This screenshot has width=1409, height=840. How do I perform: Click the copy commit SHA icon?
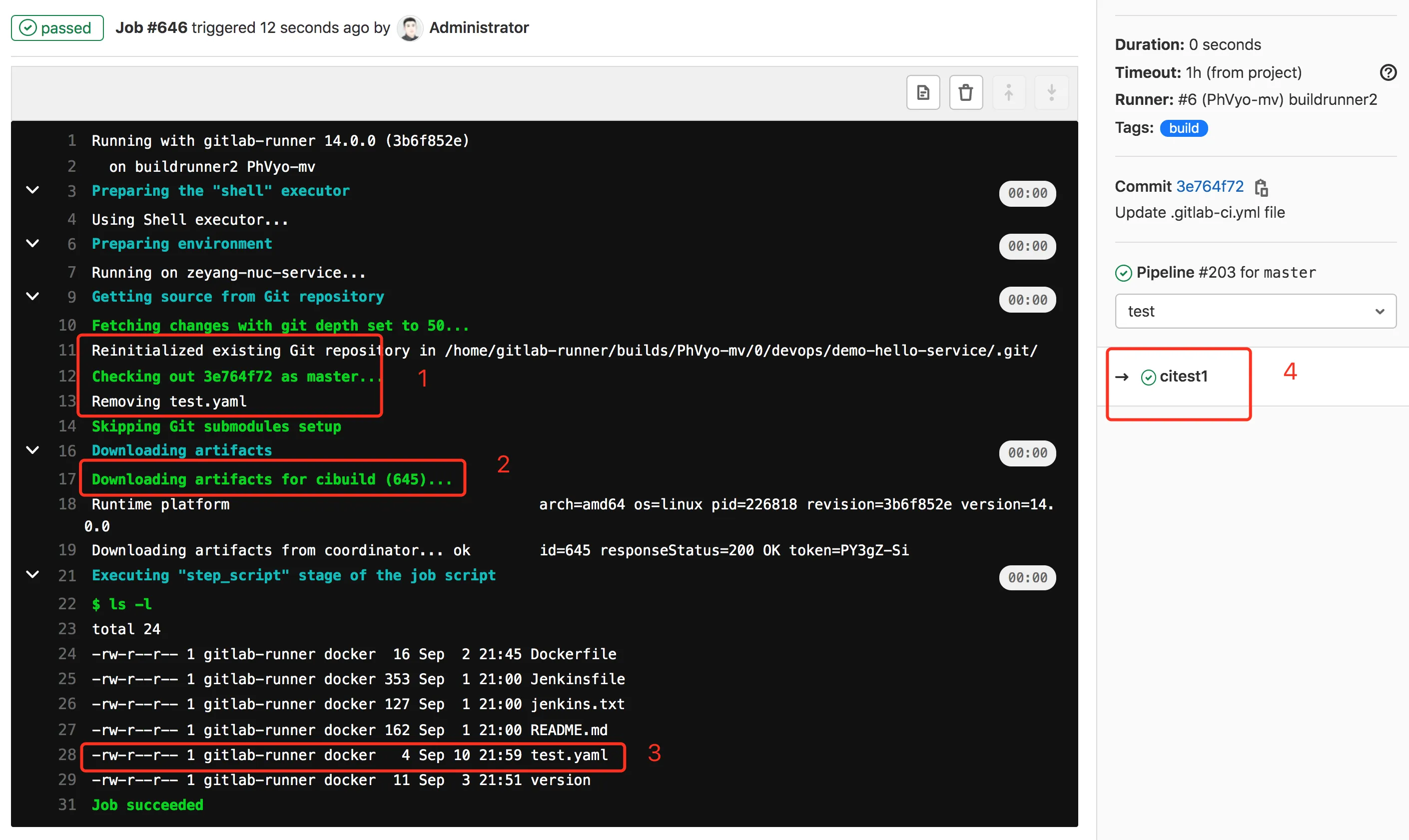tap(1261, 187)
